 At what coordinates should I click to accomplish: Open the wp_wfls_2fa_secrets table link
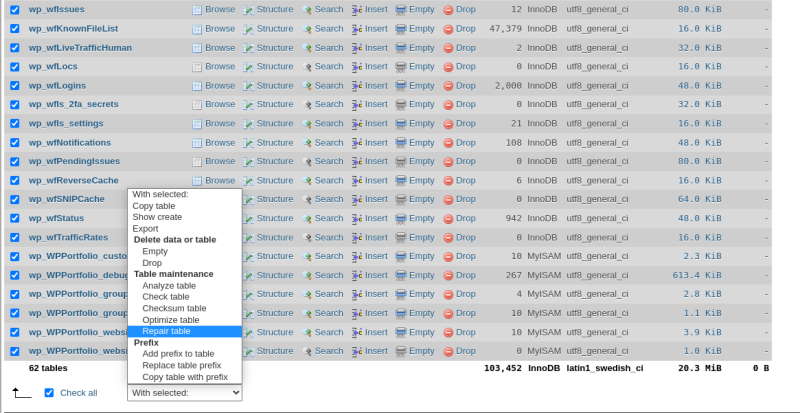tap(73, 104)
